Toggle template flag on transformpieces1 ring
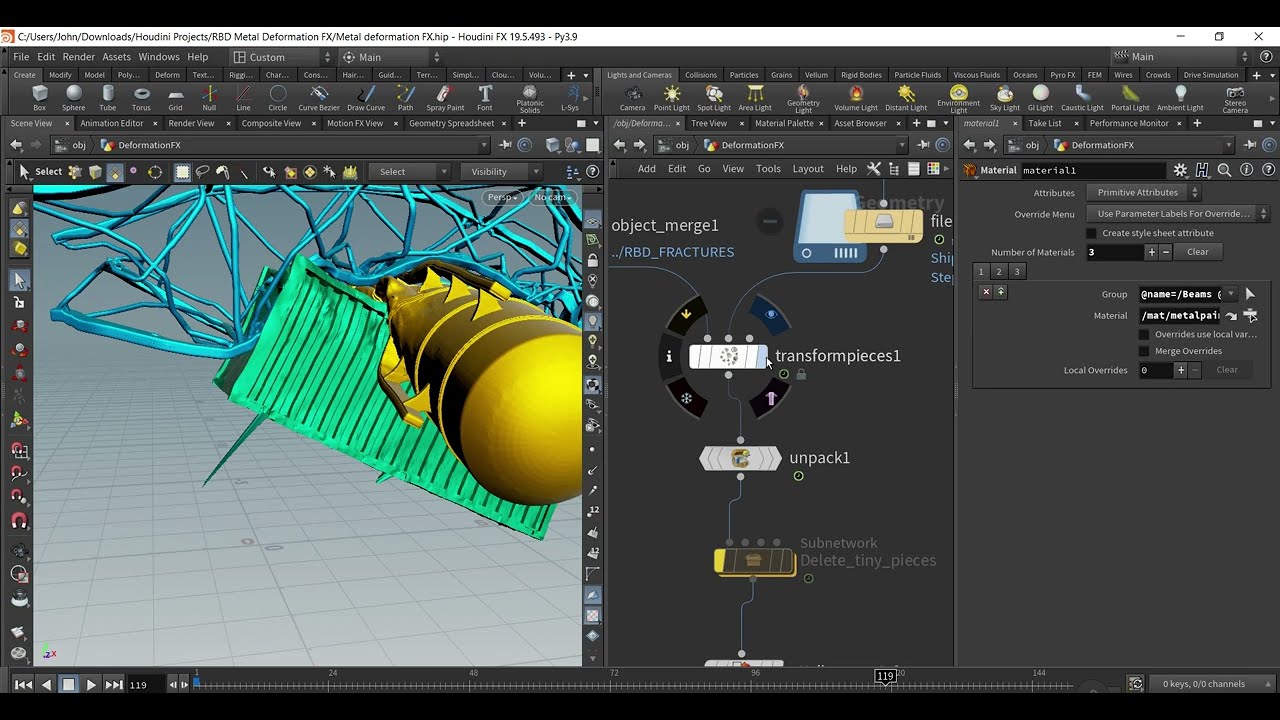1280x720 pixels. tap(770, 398)
